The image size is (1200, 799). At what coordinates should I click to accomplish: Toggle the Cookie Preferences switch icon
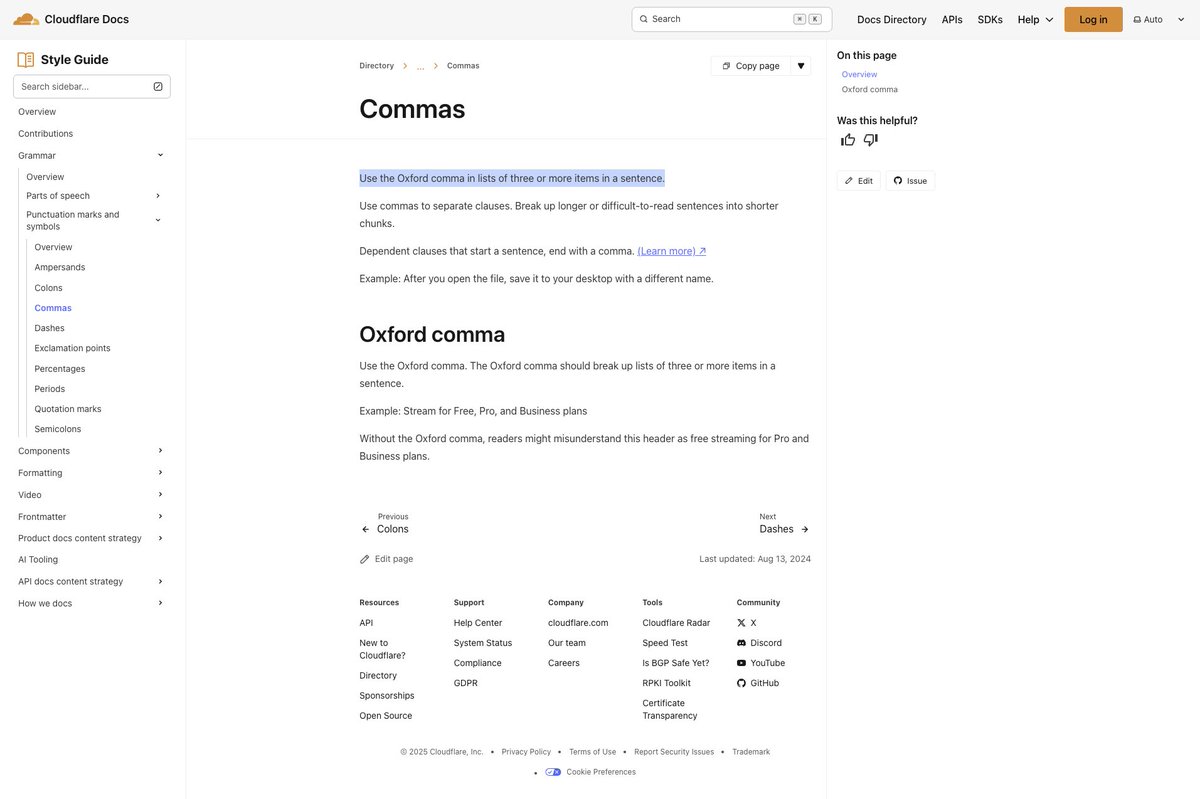[553, 772]
